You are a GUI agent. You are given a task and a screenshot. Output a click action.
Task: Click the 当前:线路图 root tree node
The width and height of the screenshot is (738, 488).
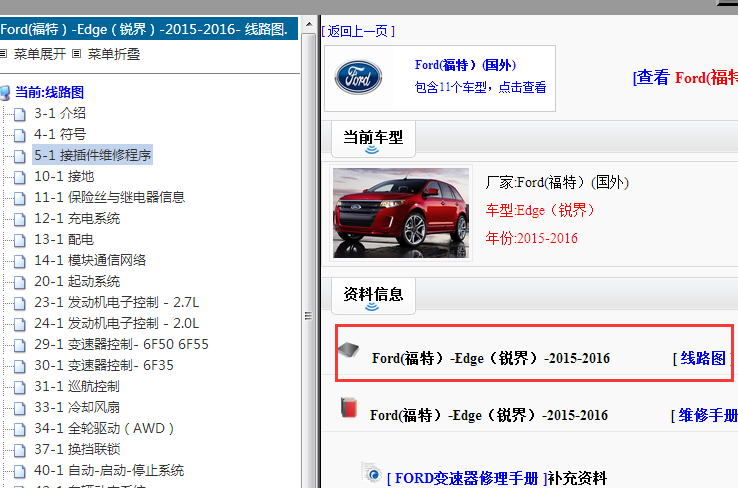point(49,92)
